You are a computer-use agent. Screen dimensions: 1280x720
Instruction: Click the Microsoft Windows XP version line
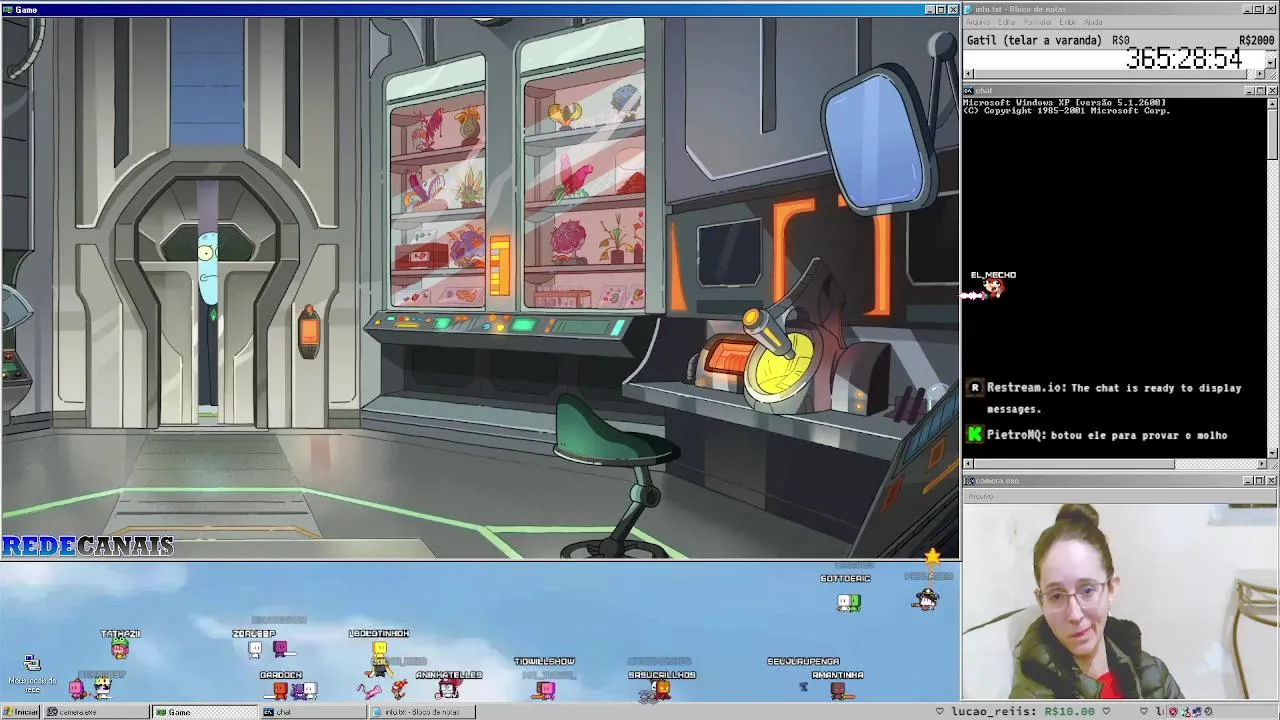pos(1064,102)
